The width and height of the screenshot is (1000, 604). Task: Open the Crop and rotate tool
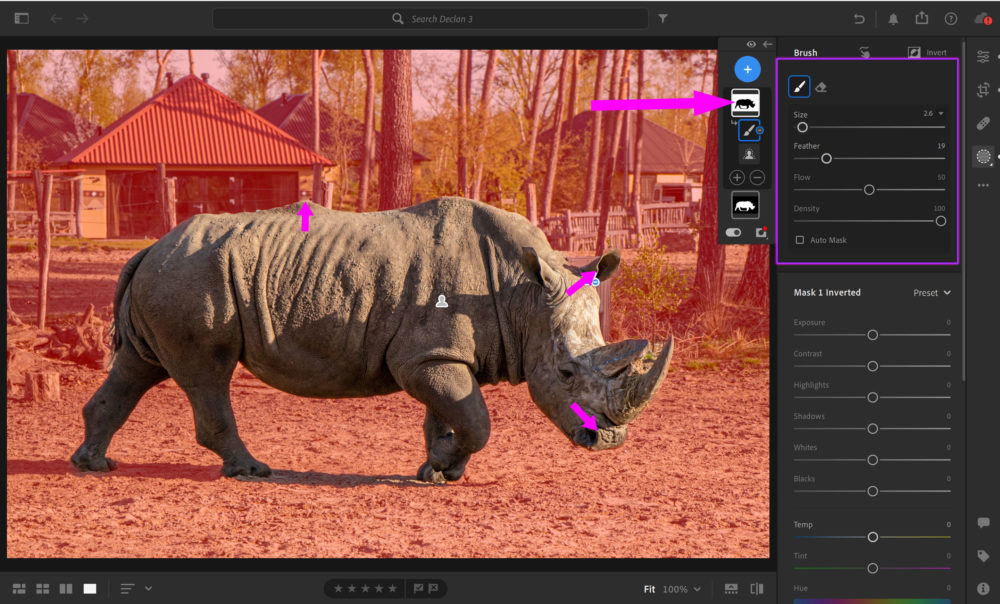coord(983,90)
